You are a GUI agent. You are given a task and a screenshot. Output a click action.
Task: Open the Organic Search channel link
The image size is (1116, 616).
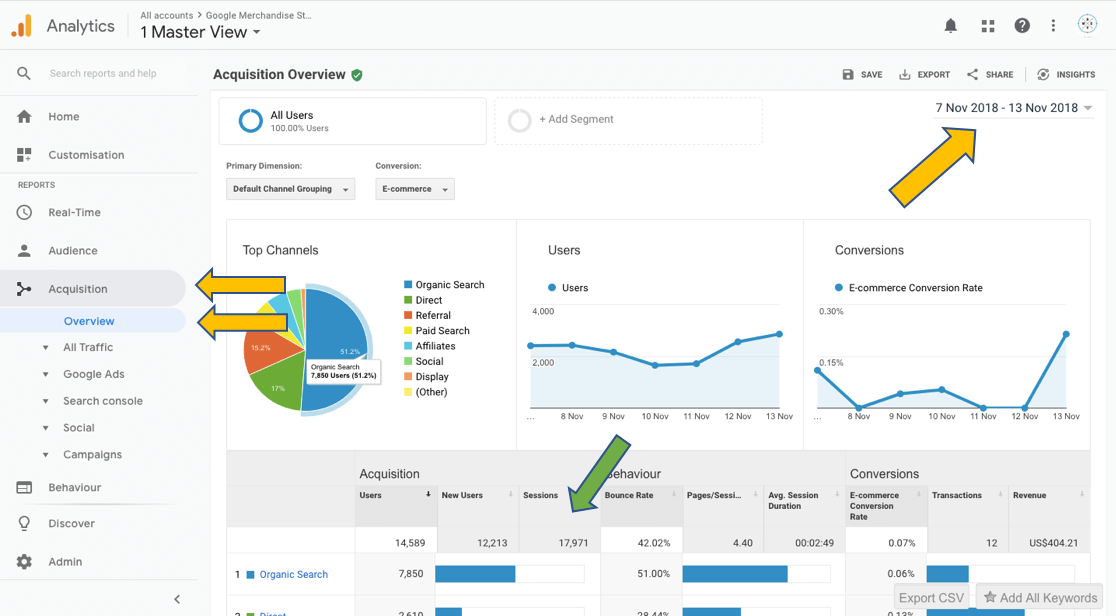(x=293, y=575)
